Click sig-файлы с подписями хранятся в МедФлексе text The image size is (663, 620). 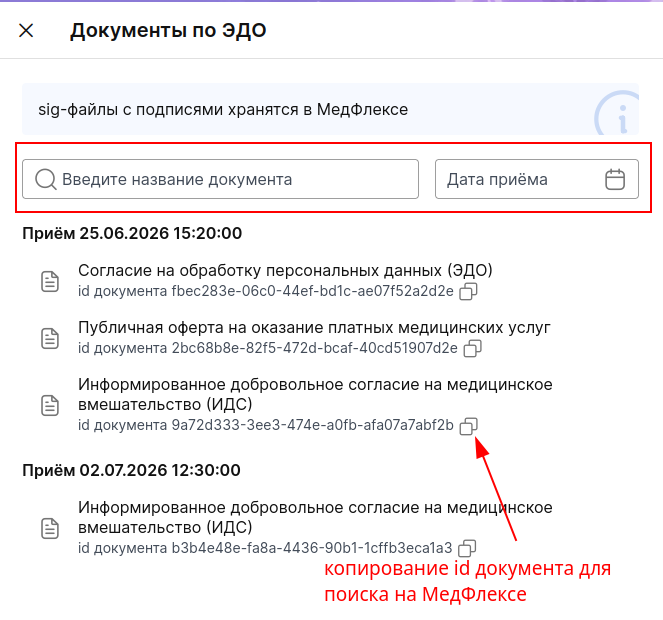[x=223, y=110]
